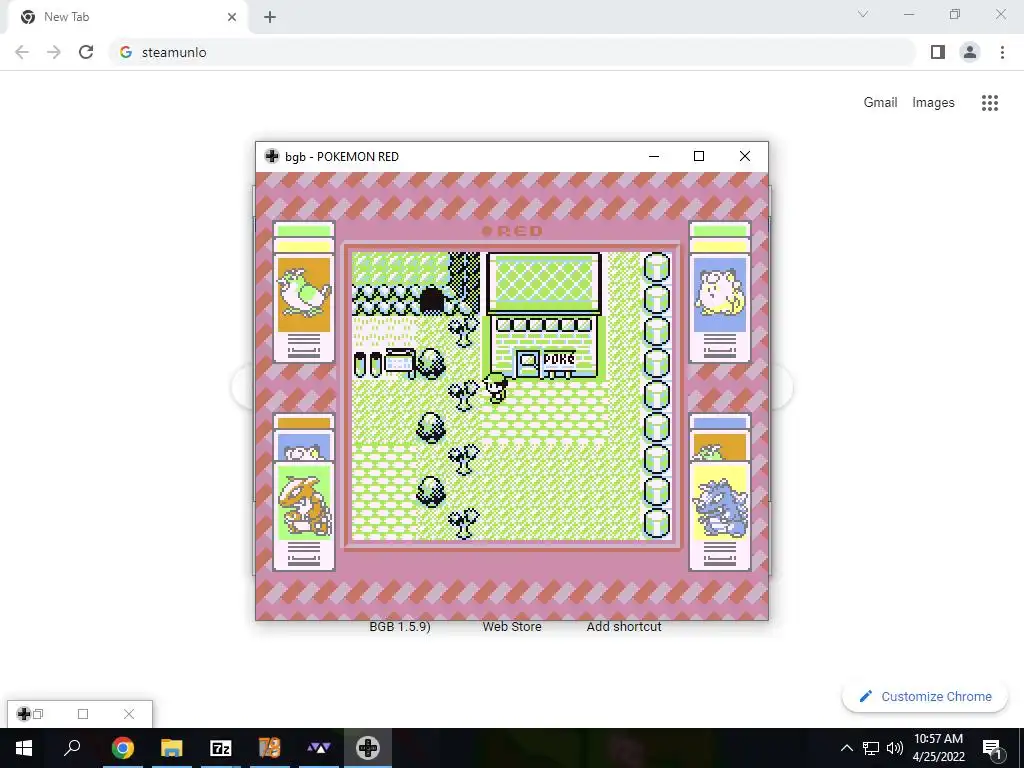Click the small bgb icon in minimized window
This screenshot has width=1024, height=768.
(24, 714)
